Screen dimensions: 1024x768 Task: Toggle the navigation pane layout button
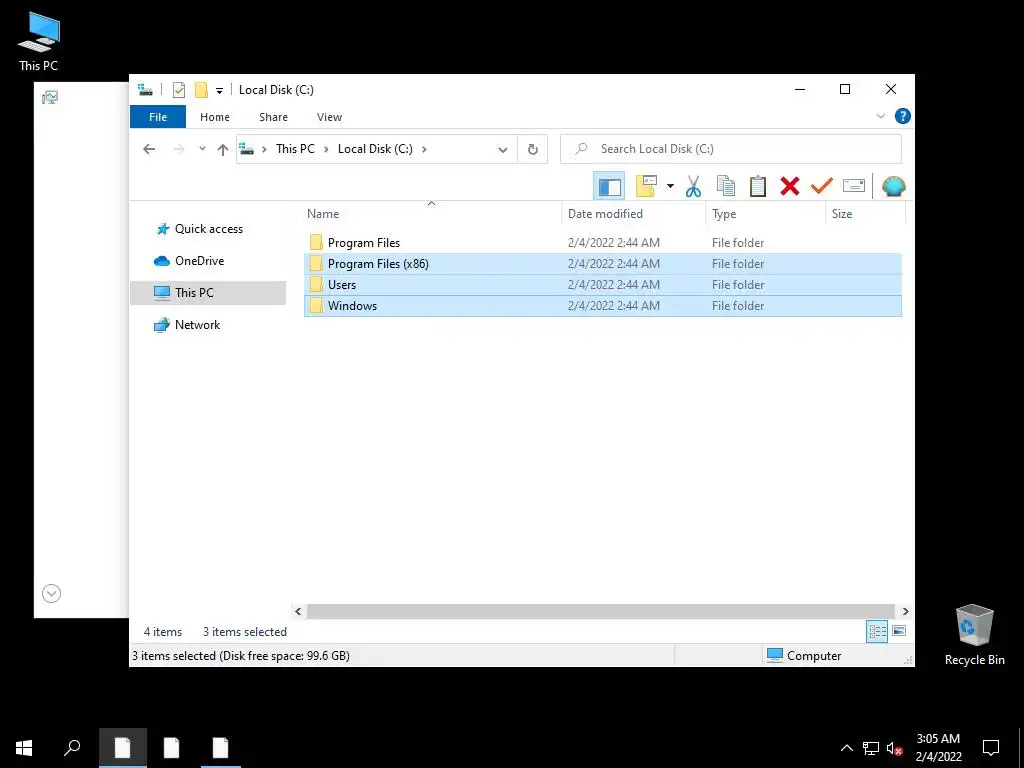[609, 187]
